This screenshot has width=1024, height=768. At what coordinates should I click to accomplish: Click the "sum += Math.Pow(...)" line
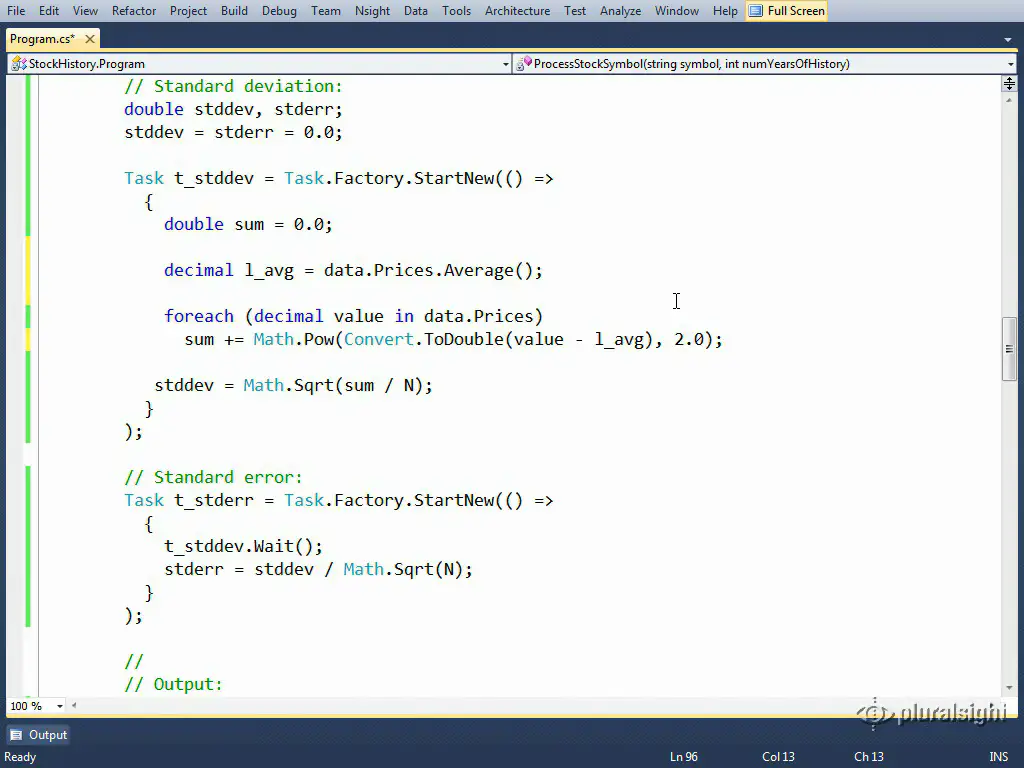tap(454, 339)
